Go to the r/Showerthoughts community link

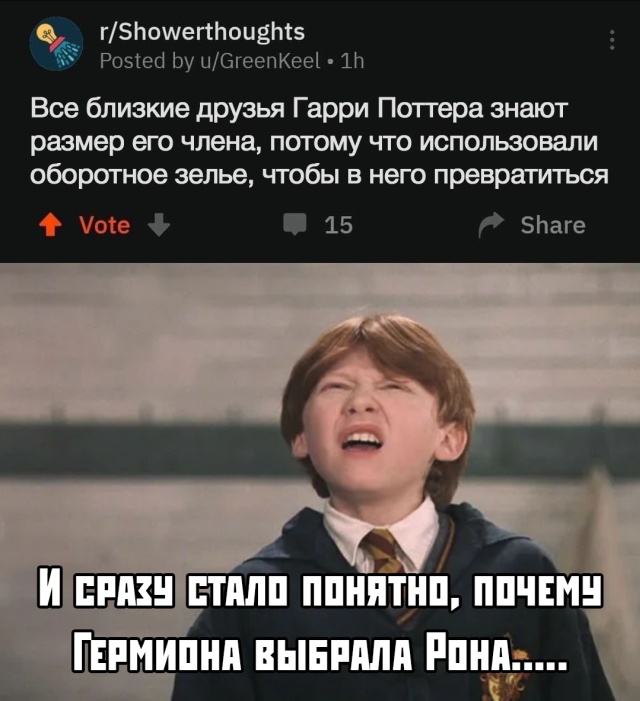(202, 32)
